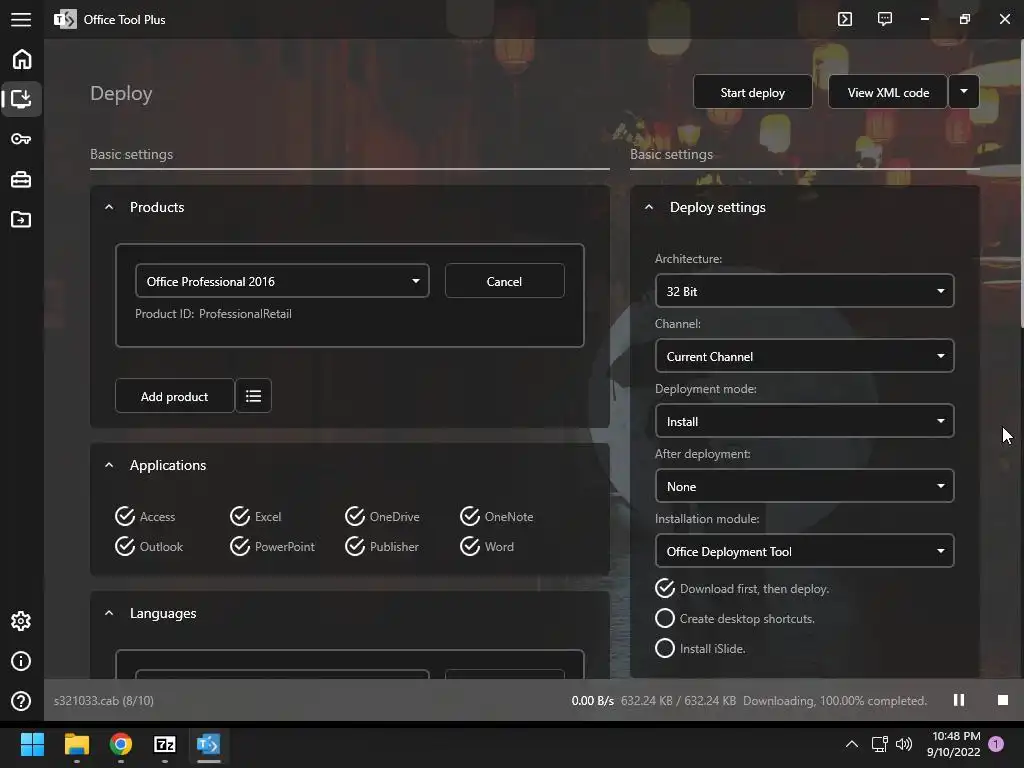This screenshot has width=1024, height=768.
Task: Open the feedback chat icon
Action: tap(885, 19)
